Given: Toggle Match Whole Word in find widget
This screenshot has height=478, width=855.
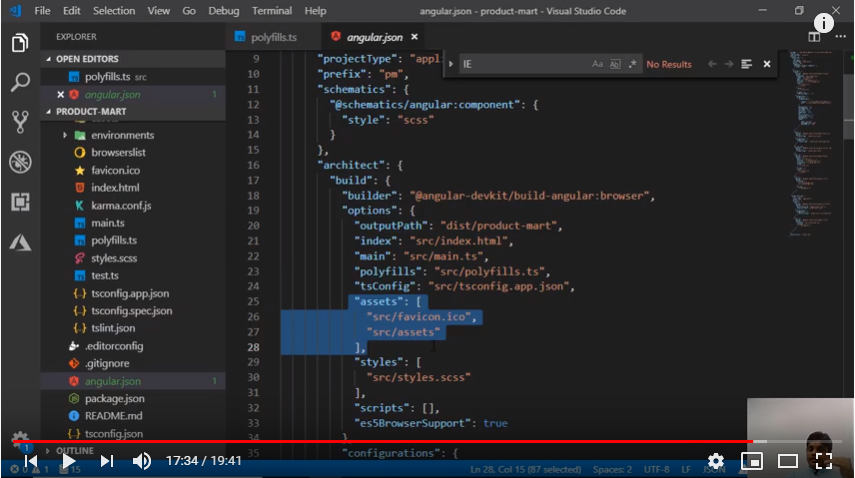Looking at the screenshot, I should (x=615, y=64).
